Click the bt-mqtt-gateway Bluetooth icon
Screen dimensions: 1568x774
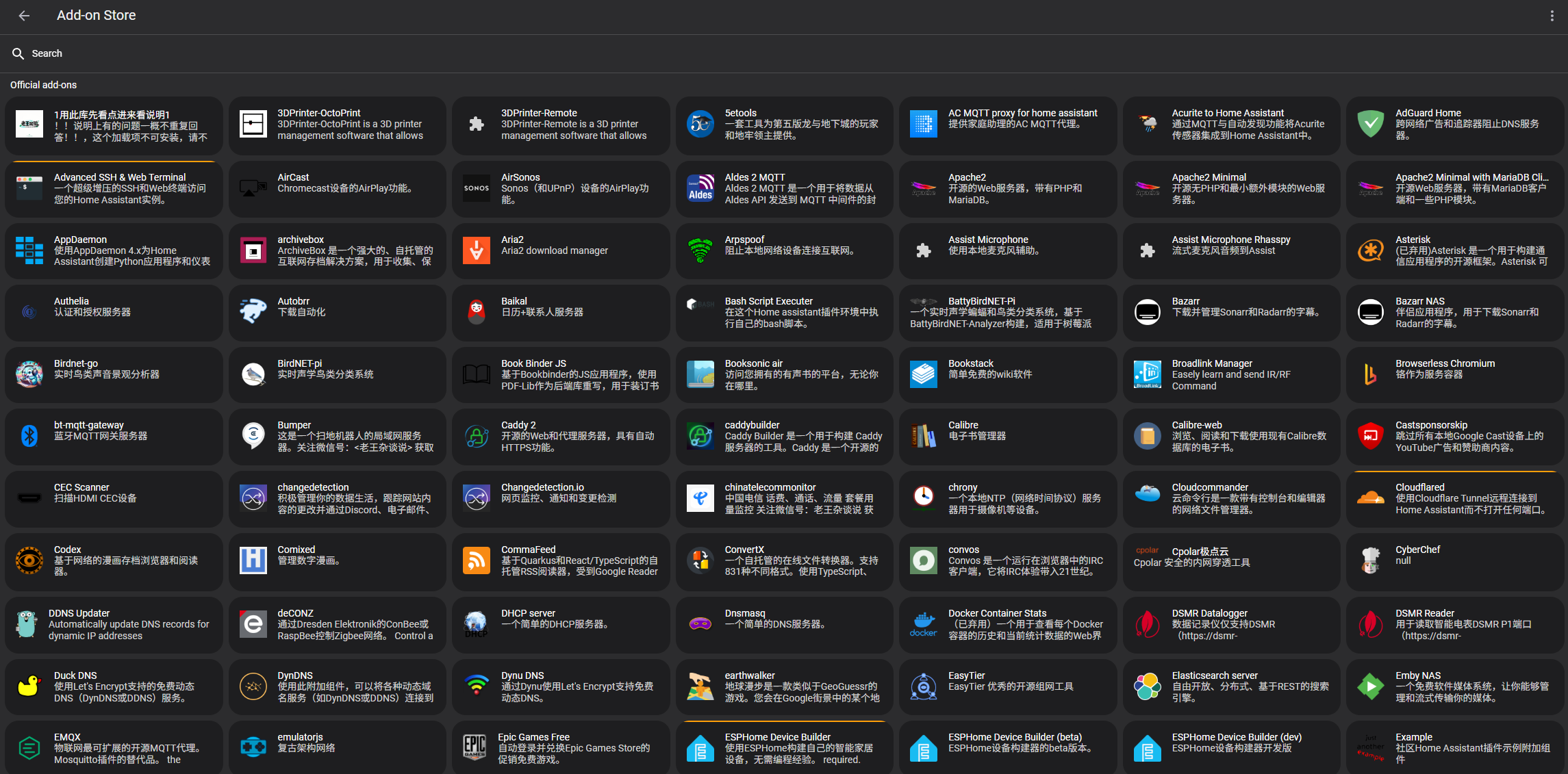[29, 436]
